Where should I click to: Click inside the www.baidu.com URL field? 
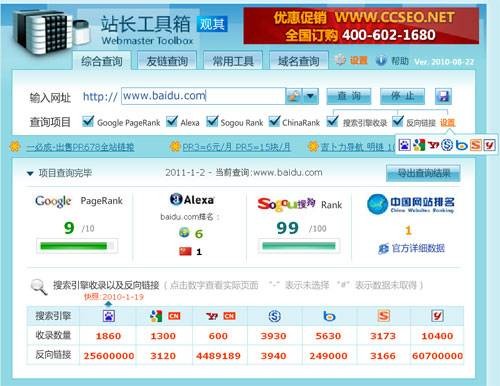(203, 96)
